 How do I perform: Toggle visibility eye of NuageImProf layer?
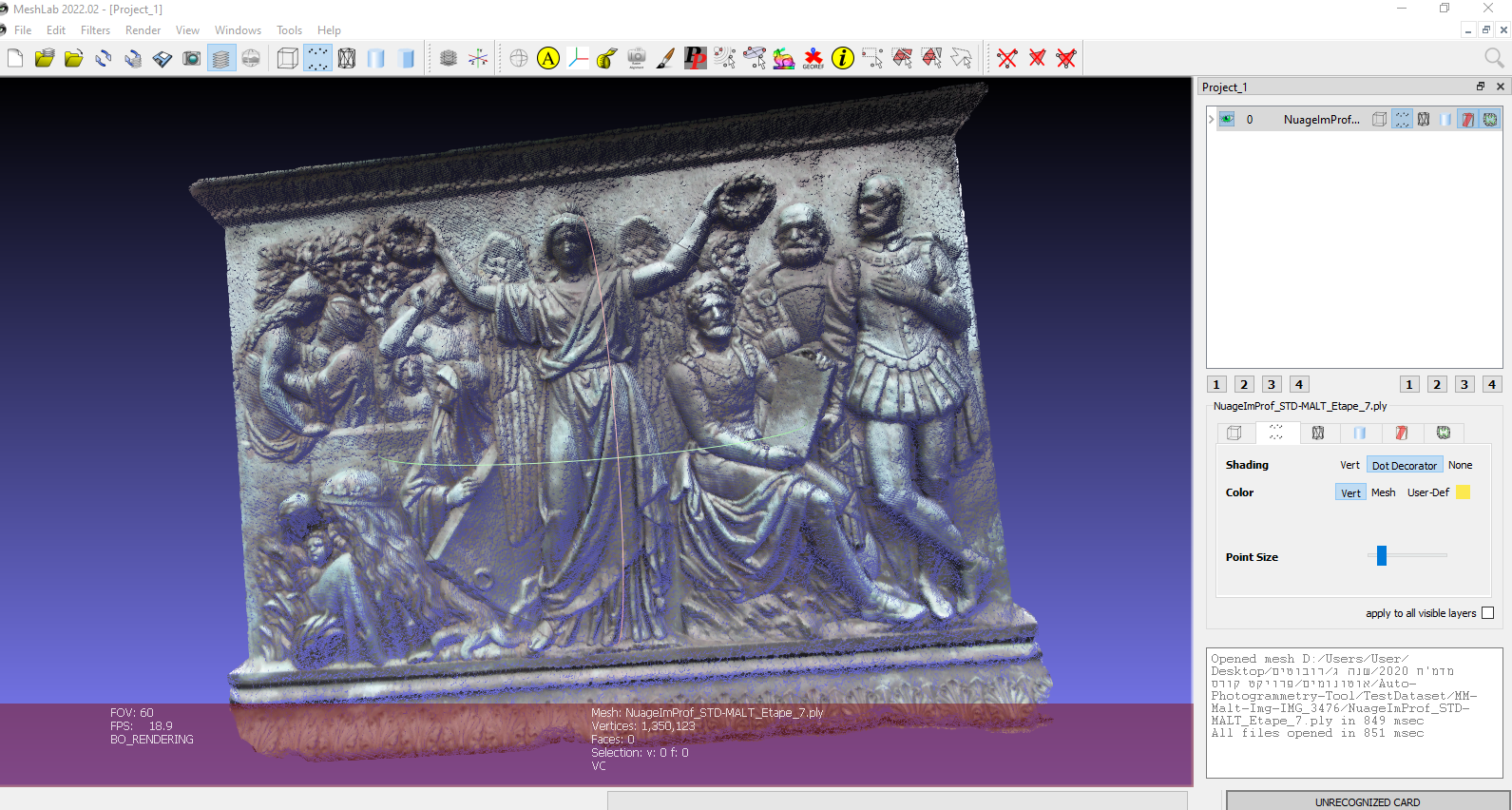point(1227,120)
